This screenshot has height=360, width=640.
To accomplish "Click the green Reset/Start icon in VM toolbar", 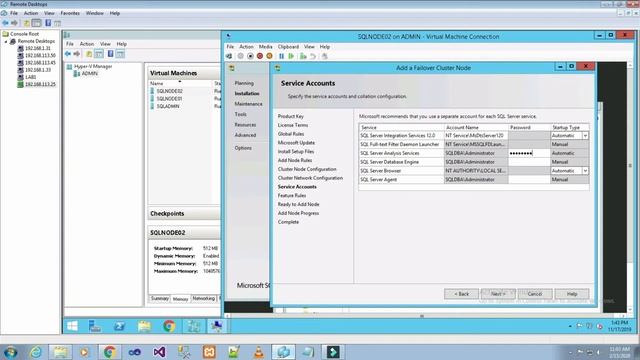I will click(x=291, y=56).
